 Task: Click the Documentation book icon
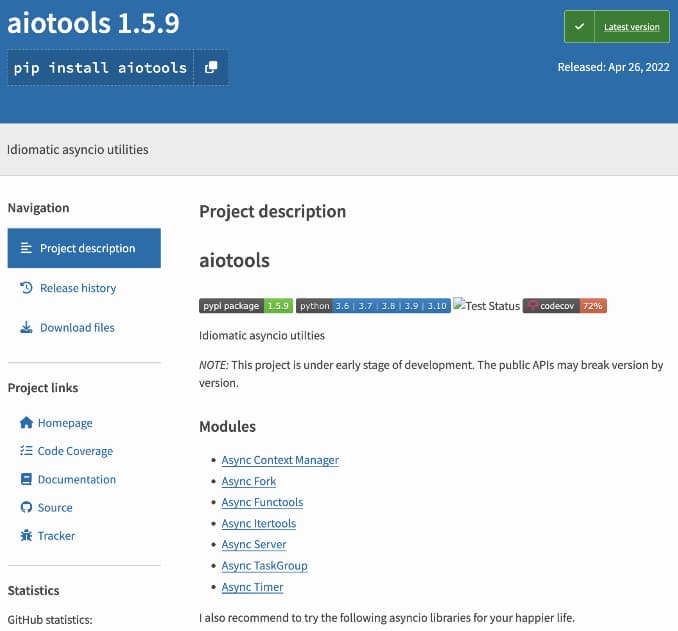pyautogui.click(x=27, y=479)
